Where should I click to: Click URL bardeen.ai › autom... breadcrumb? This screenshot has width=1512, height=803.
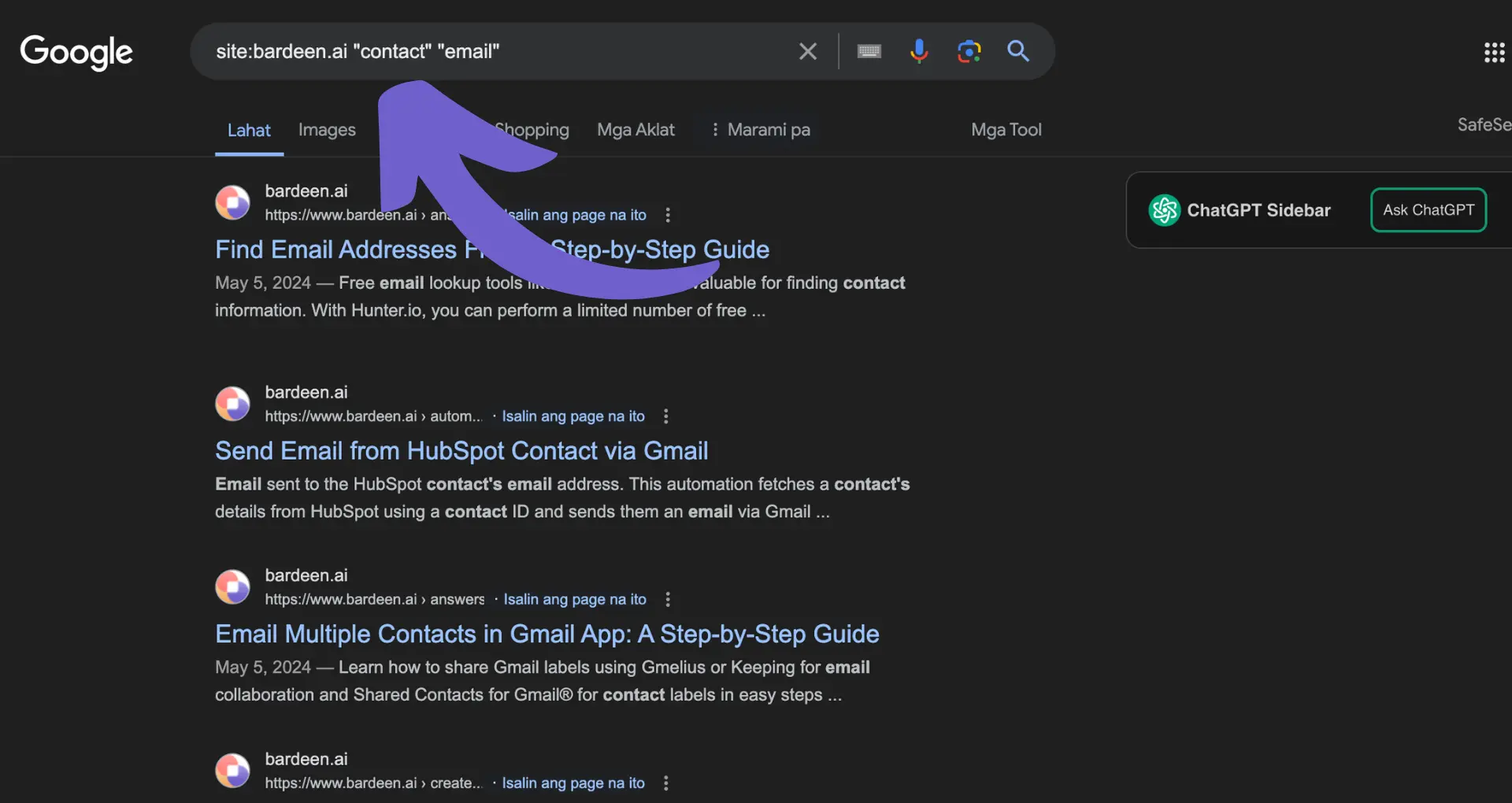[x=374, y=416]
